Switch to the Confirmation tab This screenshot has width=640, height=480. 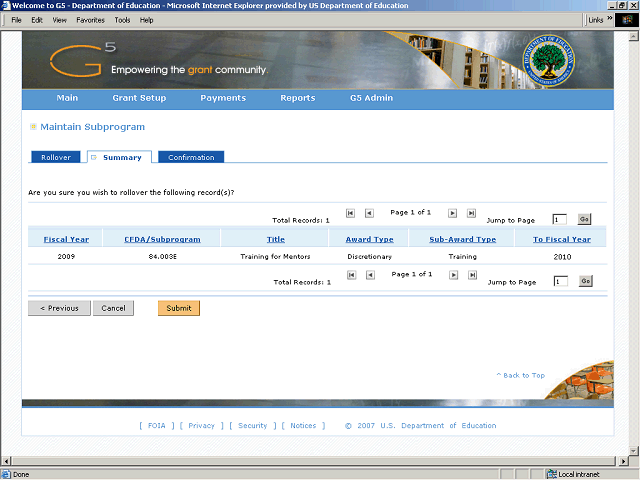click(x=191, y=157)
